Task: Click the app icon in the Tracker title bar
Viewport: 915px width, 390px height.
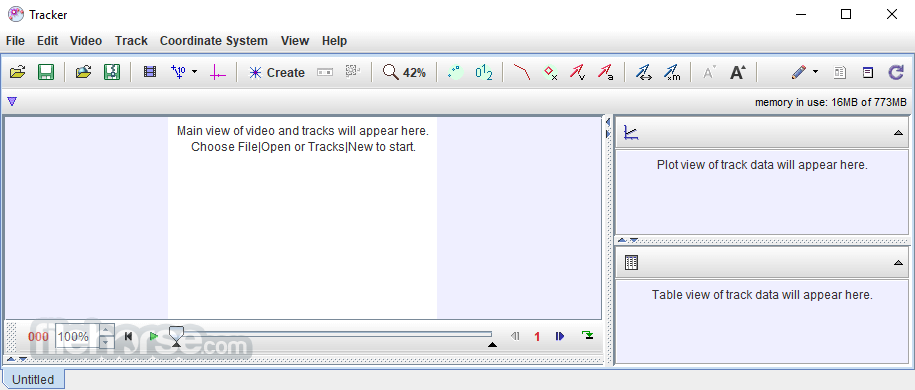Action: [x=16, y=14]
